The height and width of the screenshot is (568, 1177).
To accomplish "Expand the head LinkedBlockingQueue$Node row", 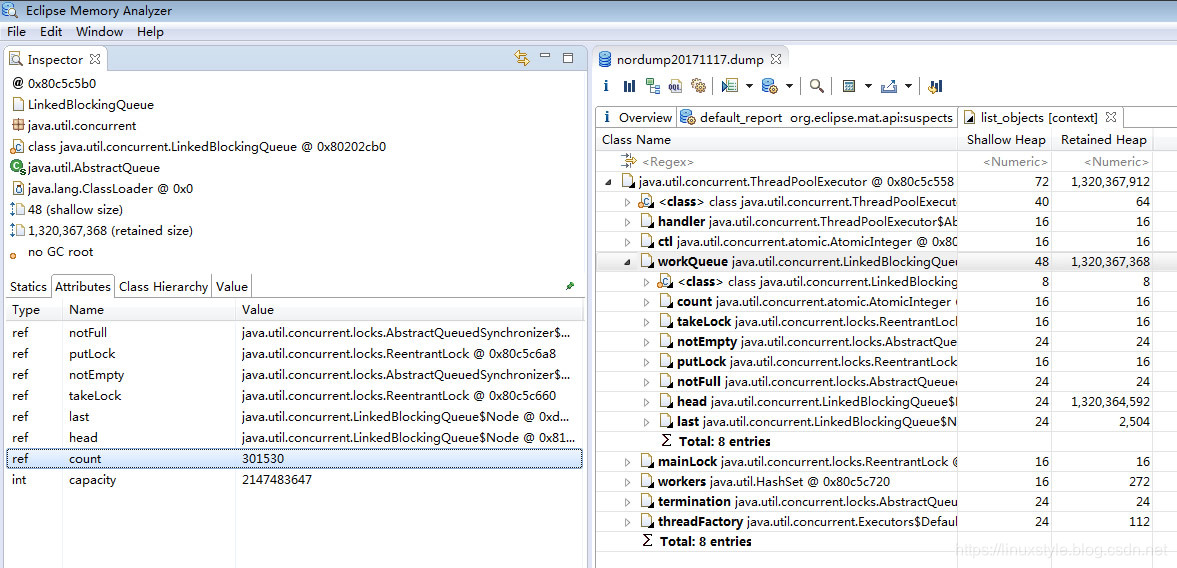I will coord(647,401).
